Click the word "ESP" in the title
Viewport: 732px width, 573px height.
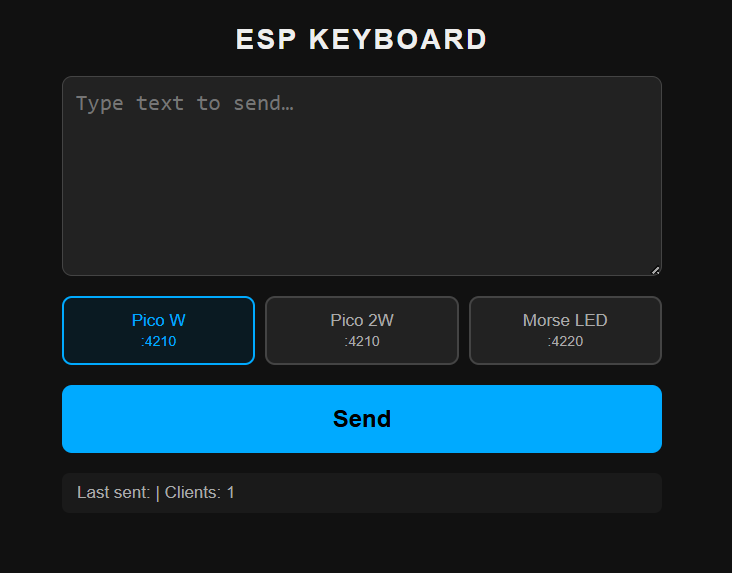[265, 40]
